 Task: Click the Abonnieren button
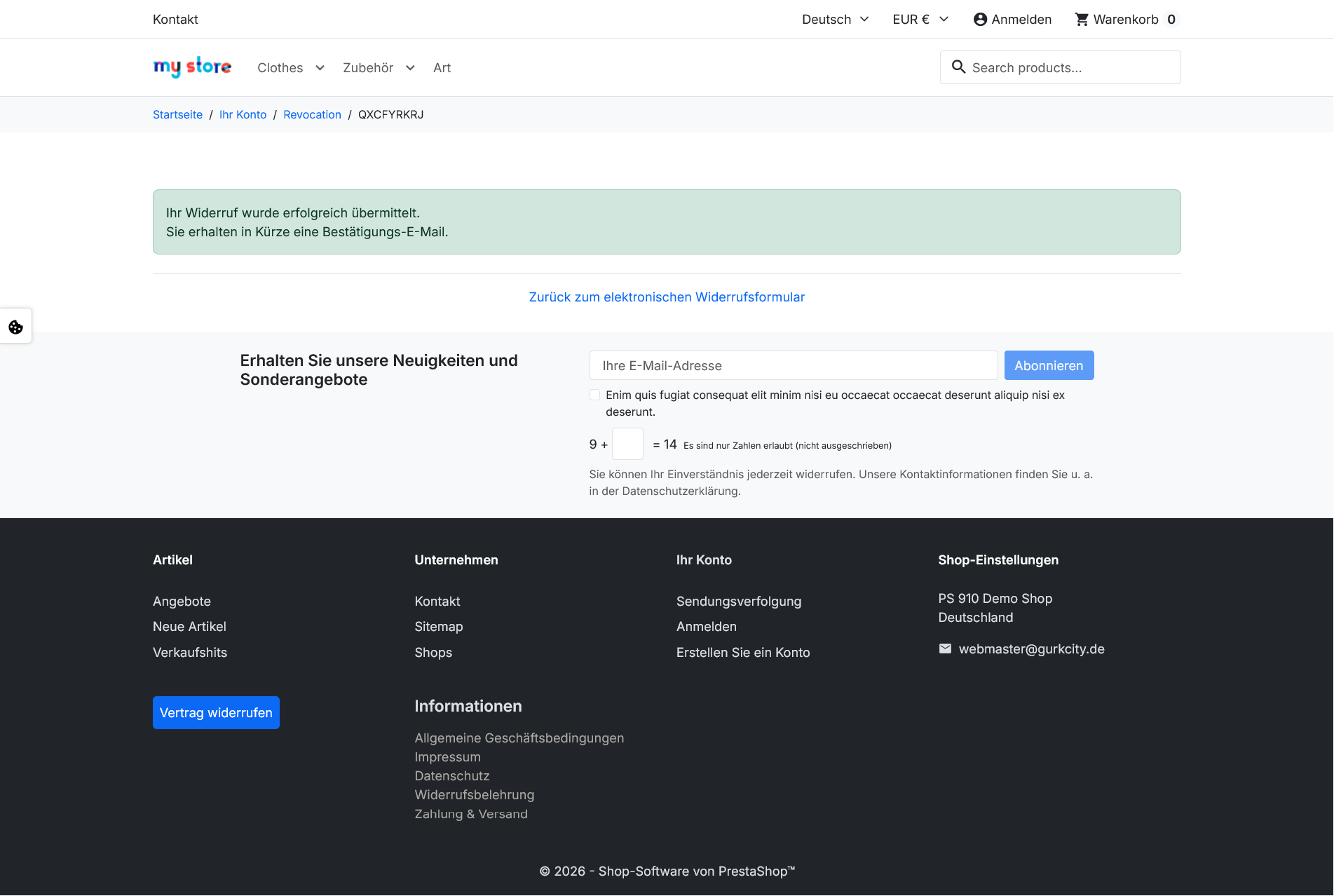[x=1049, y=365]
